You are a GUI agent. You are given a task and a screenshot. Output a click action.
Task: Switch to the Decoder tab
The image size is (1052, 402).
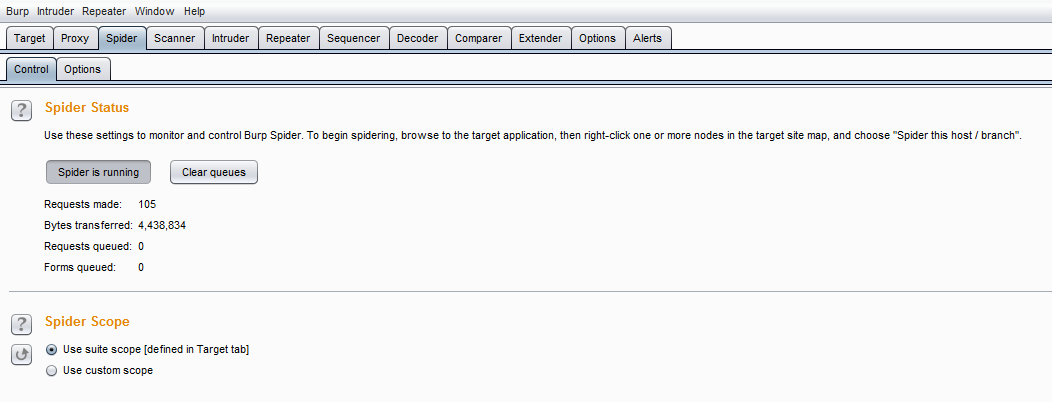point(417,38)
